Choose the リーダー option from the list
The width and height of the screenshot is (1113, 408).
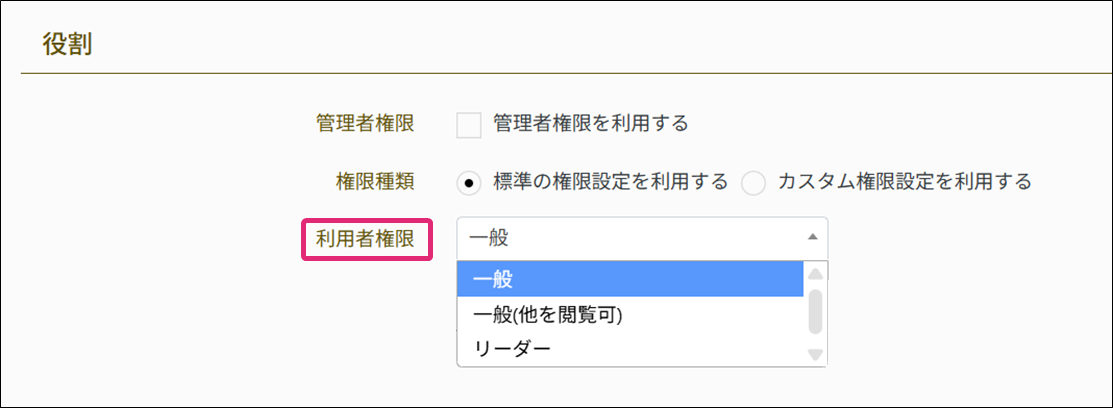click(512, 347)
